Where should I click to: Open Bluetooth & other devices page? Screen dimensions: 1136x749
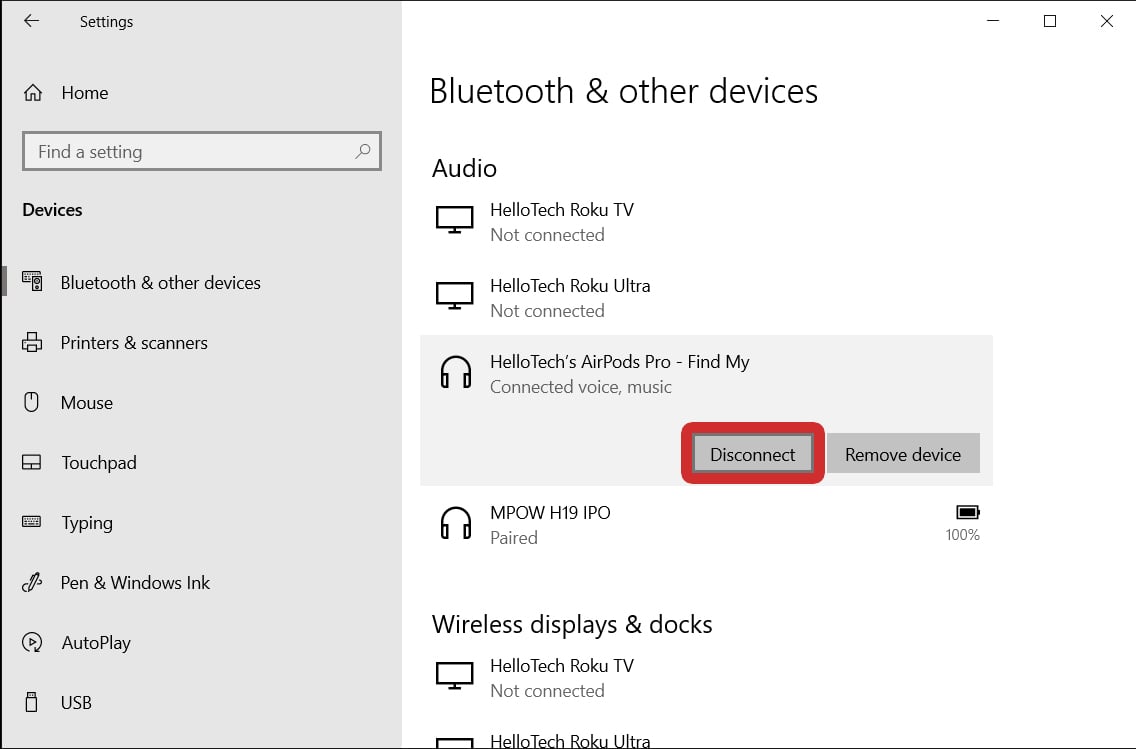(160, 283)
